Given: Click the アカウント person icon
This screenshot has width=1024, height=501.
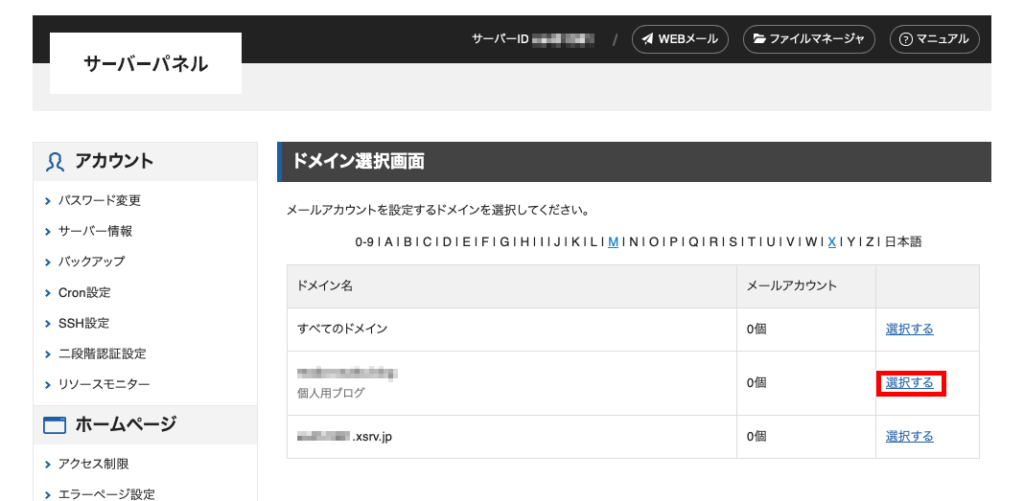Looking at the screenshot, I should [x=55, y=162].
